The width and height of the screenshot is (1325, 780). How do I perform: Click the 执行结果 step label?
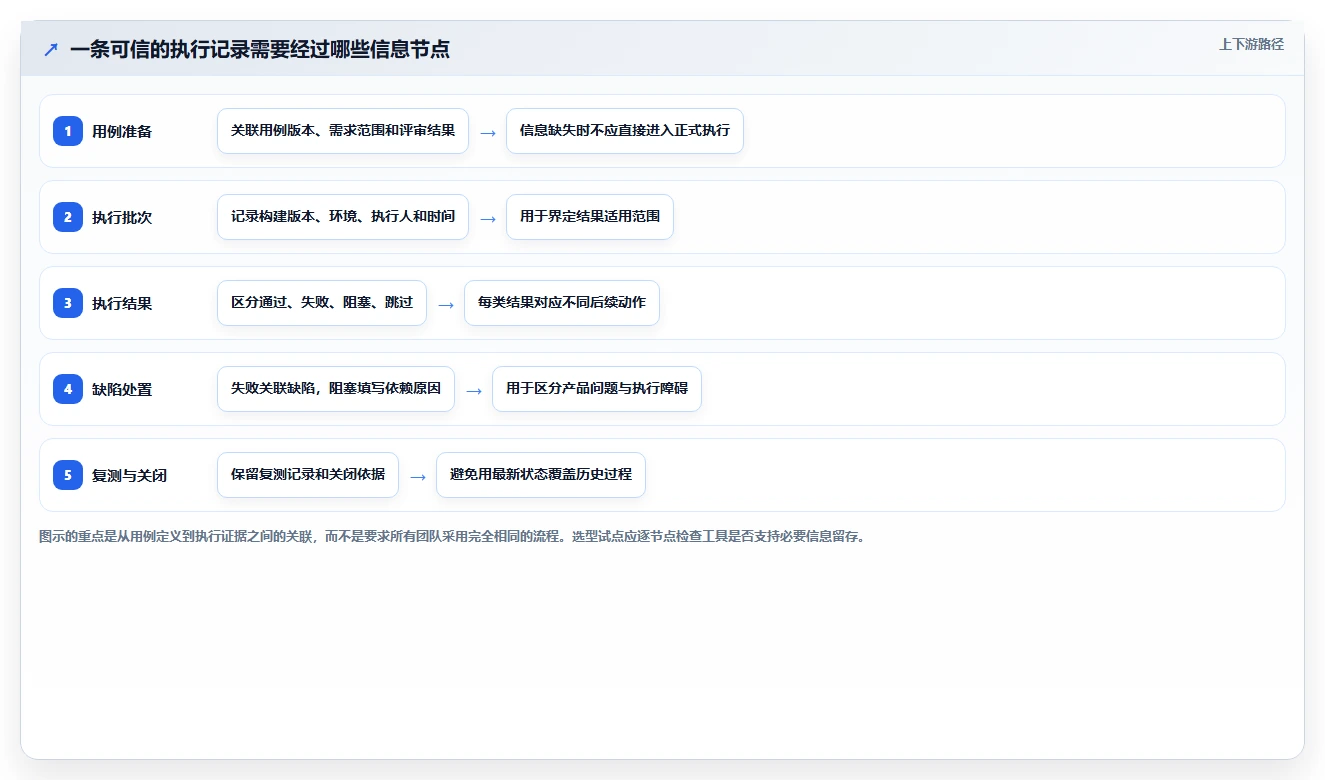[122, 303]
